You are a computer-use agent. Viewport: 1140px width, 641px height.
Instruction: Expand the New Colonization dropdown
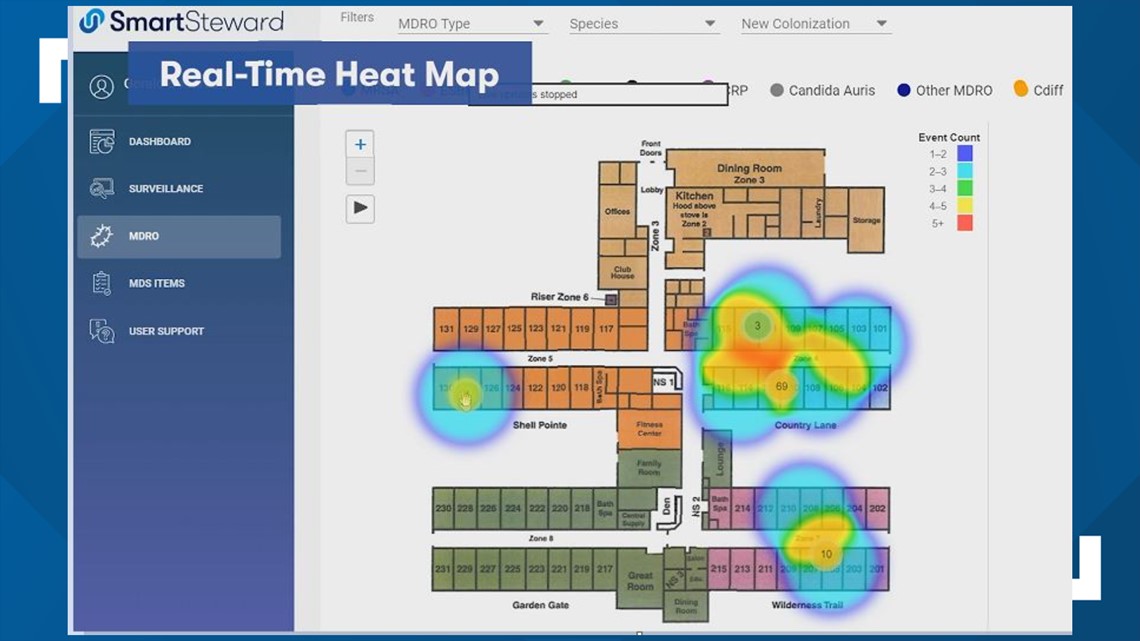(814, 24)
